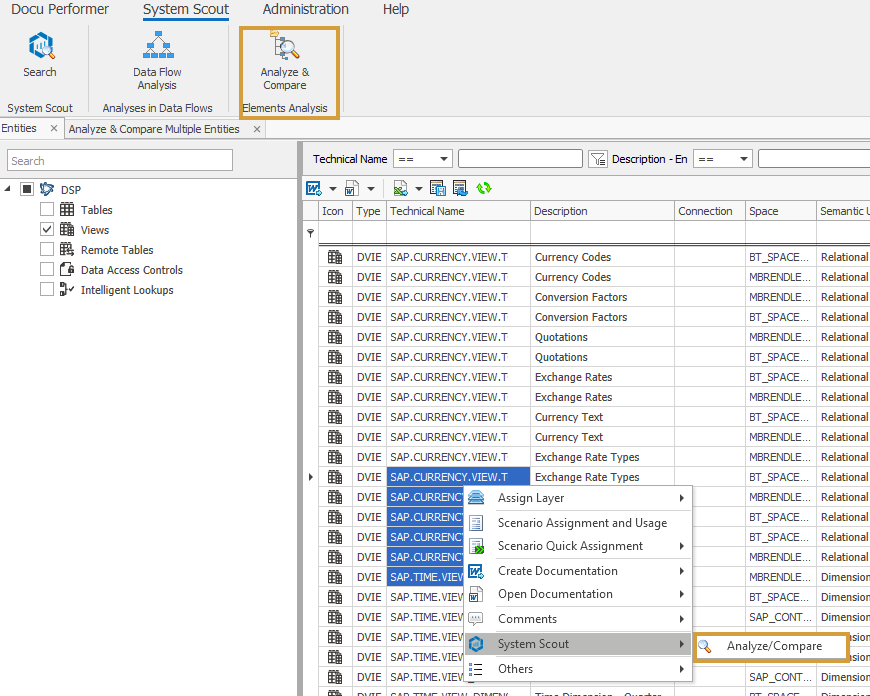Screen dimensions: 870x696
Task: Tick the Remote Tables checkbox
Action: click(x=47, y=250)
